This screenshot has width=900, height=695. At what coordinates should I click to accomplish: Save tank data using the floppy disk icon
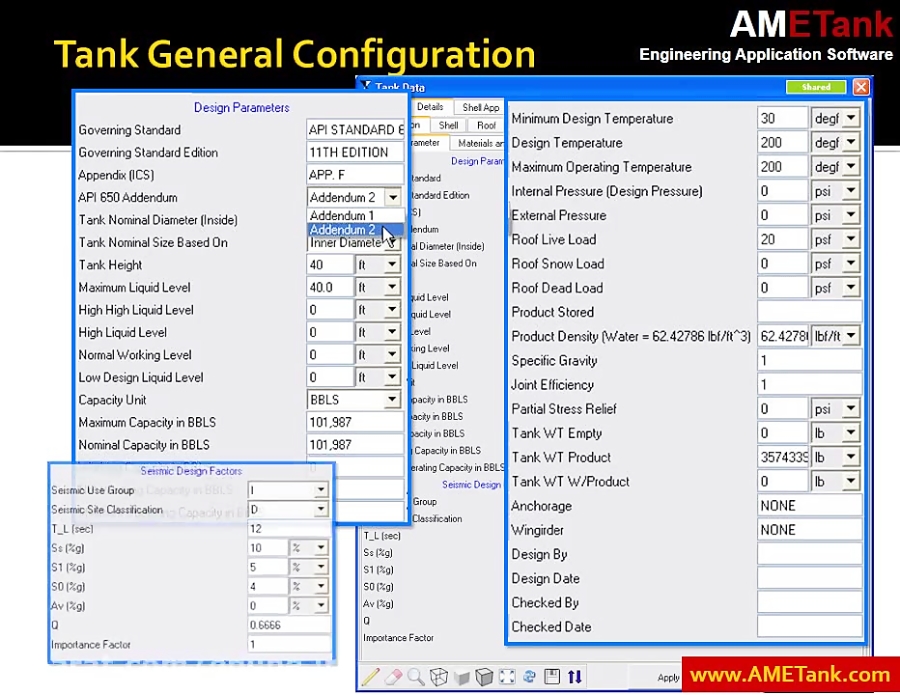coord(552,677)
